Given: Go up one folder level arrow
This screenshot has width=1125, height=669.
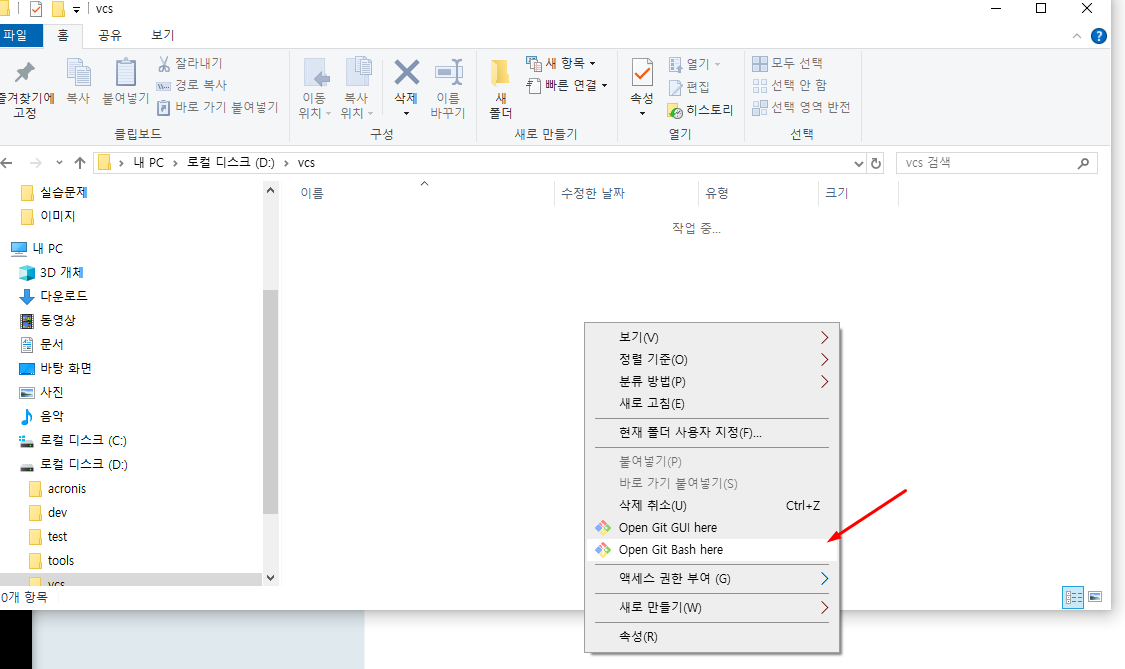Looking at the screenshot, I should [x=80, y=163].
